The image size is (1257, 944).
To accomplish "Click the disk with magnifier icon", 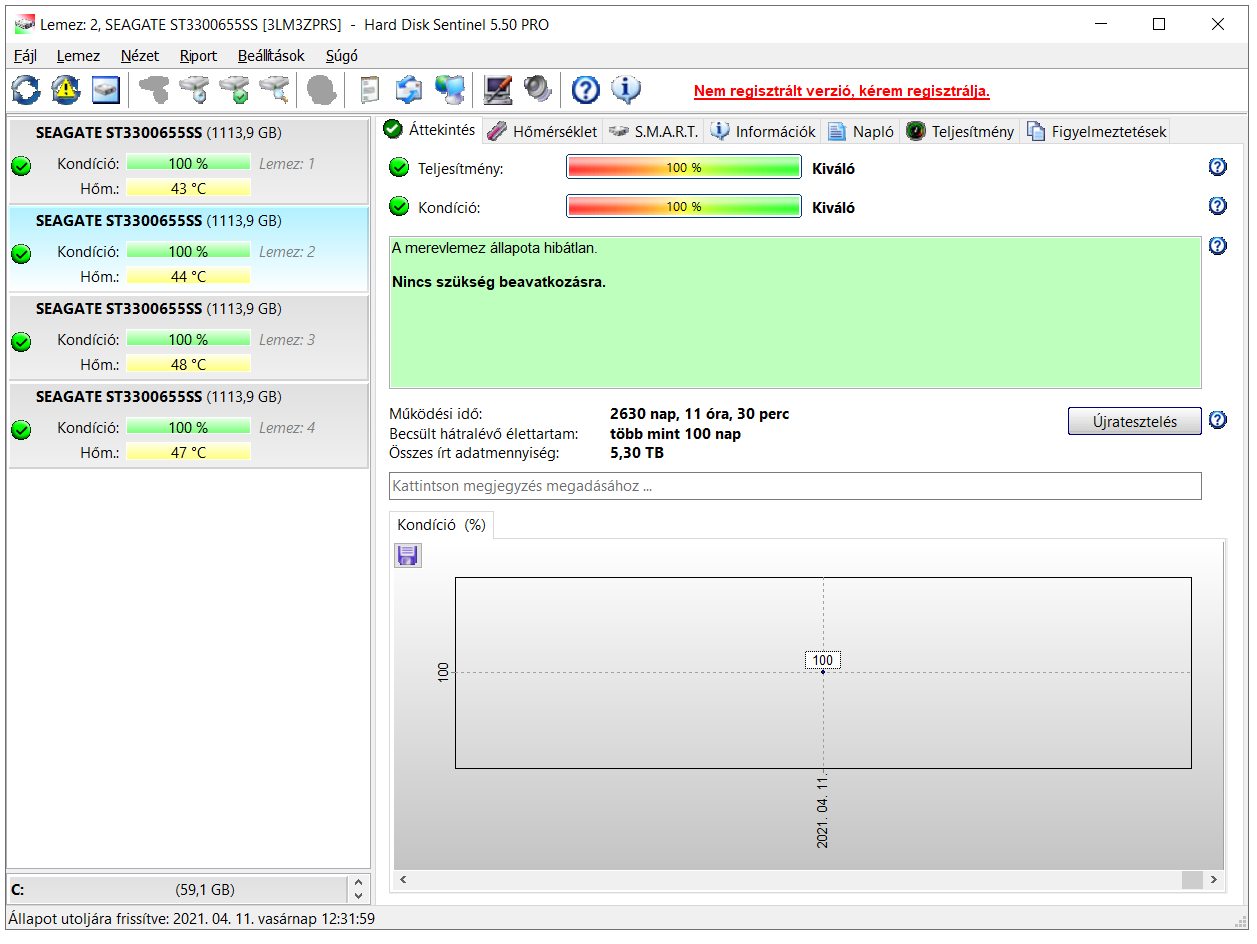I will pos(274,90).
